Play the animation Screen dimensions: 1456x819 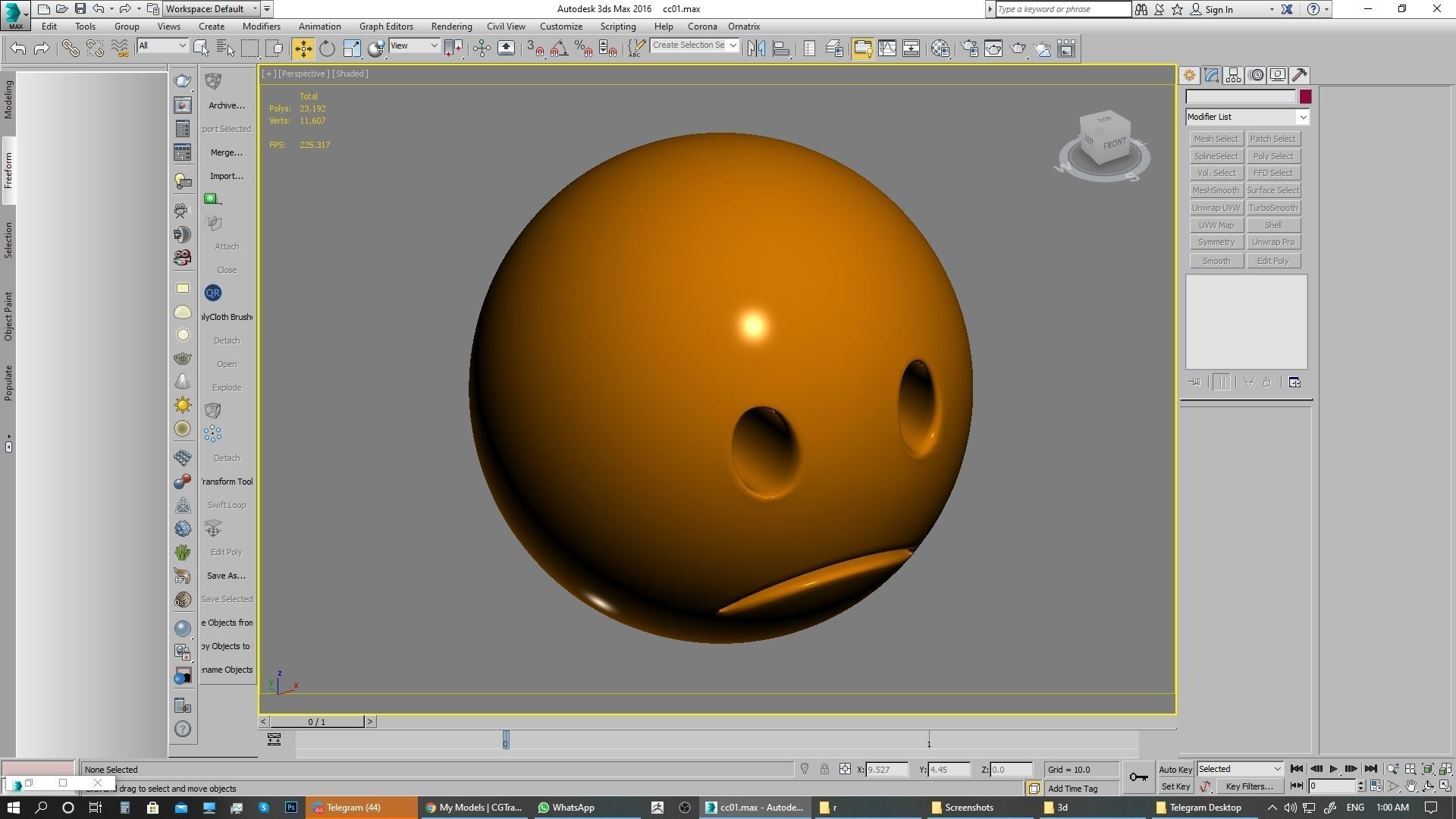1334,769
